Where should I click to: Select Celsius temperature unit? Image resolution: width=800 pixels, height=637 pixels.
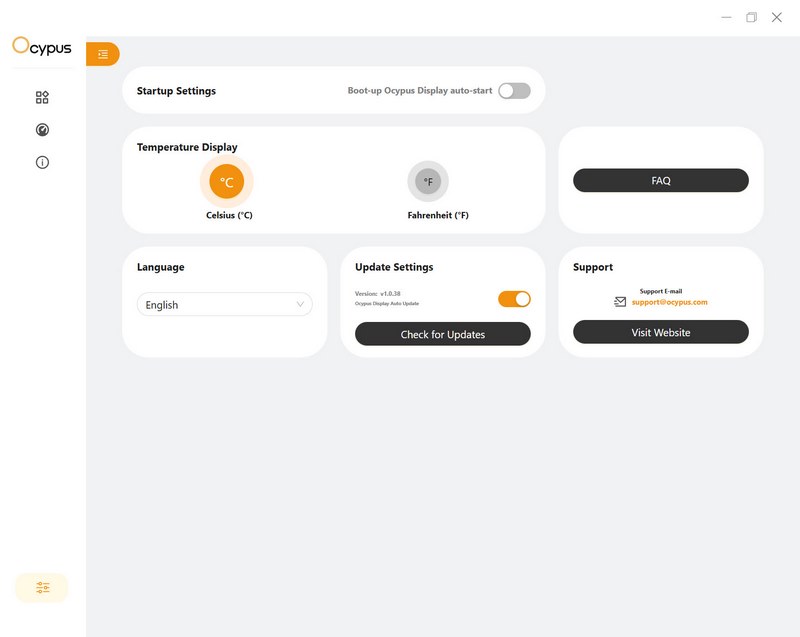click(227, 182)
